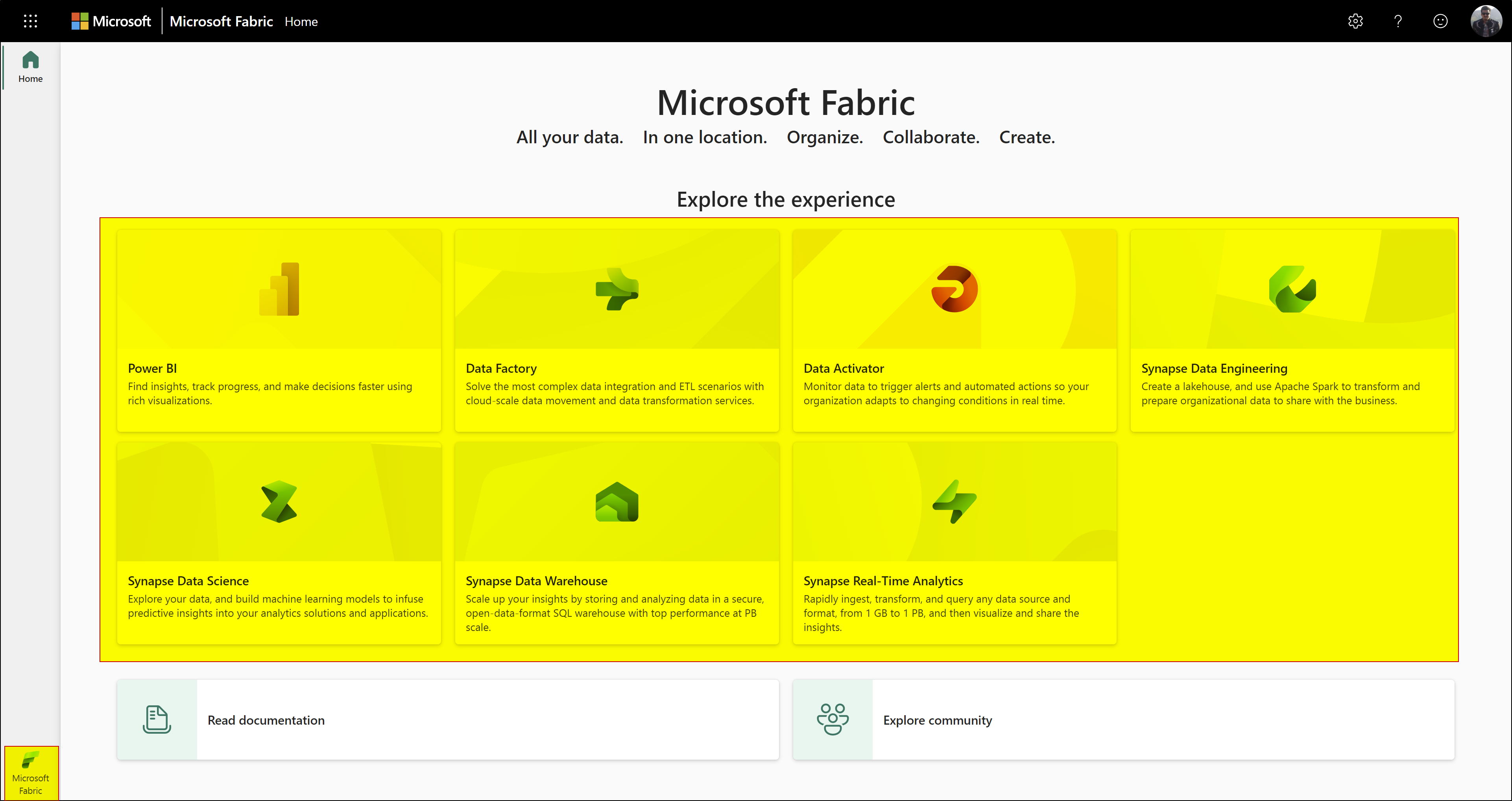Click the documentation page icon
The image size is (1512, 801).
pyautogui.click(x=157, y=720)
